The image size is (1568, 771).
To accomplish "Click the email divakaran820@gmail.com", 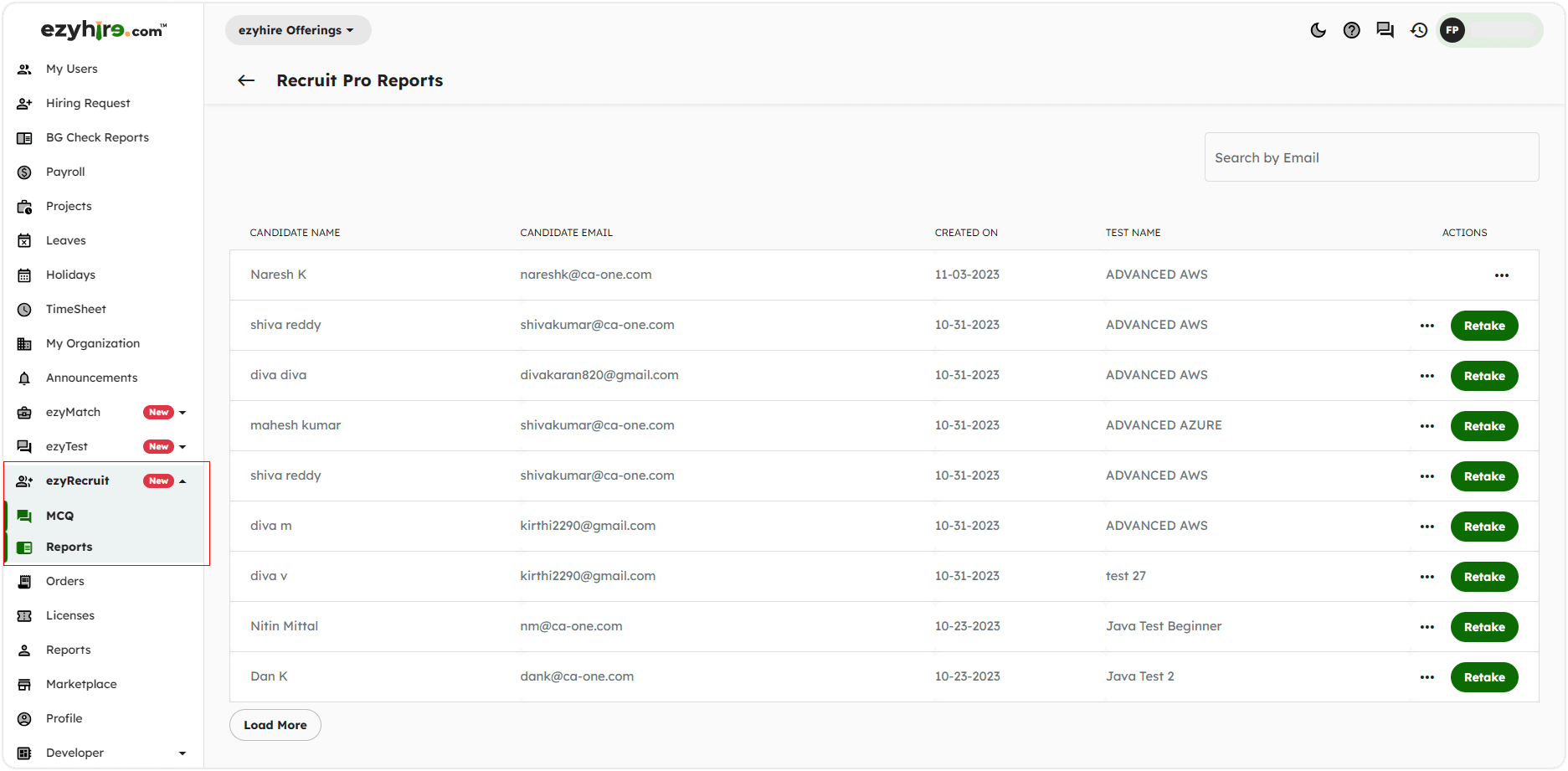I will tap(599, 375).
